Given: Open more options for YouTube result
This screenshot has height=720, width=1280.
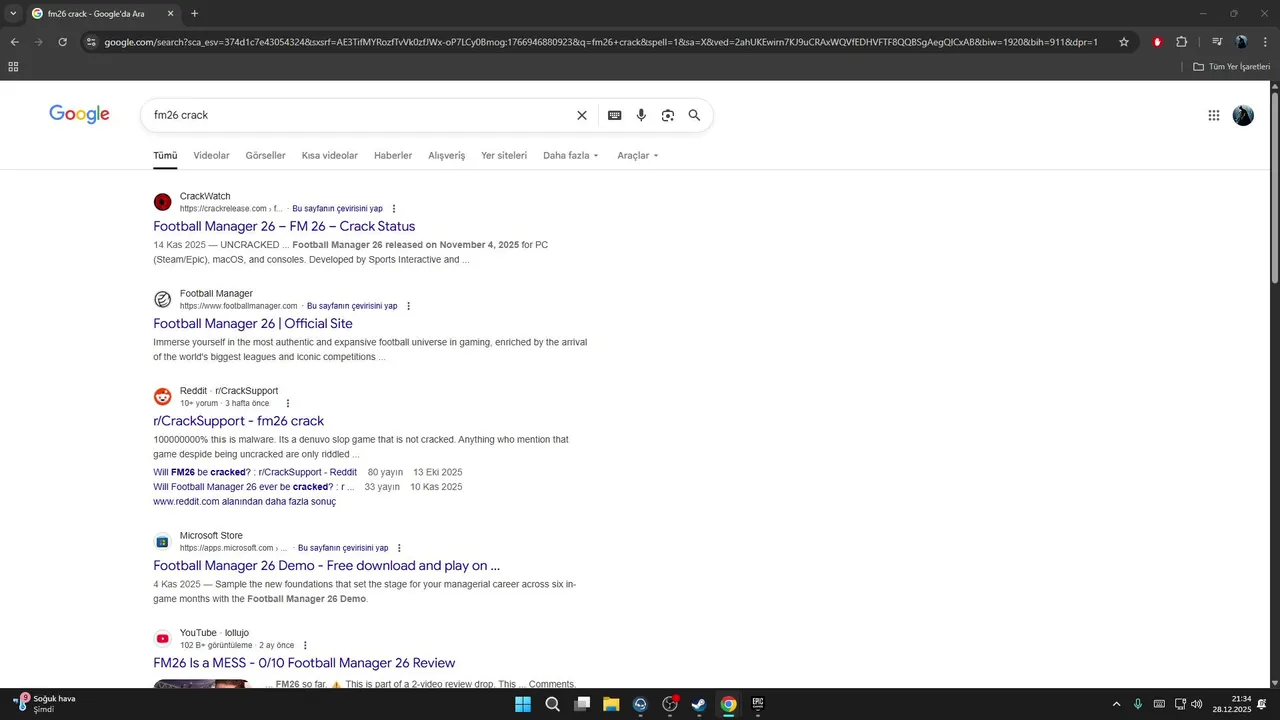Looking at the screenshot, I should pos(305,645).
